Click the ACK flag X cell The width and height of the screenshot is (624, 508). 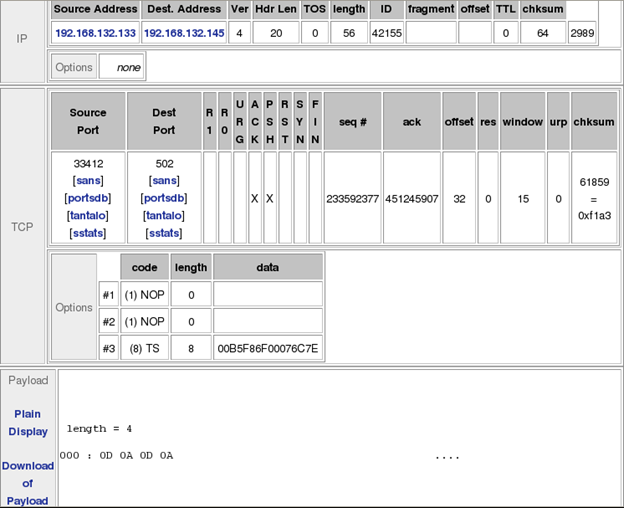point(254,198)
